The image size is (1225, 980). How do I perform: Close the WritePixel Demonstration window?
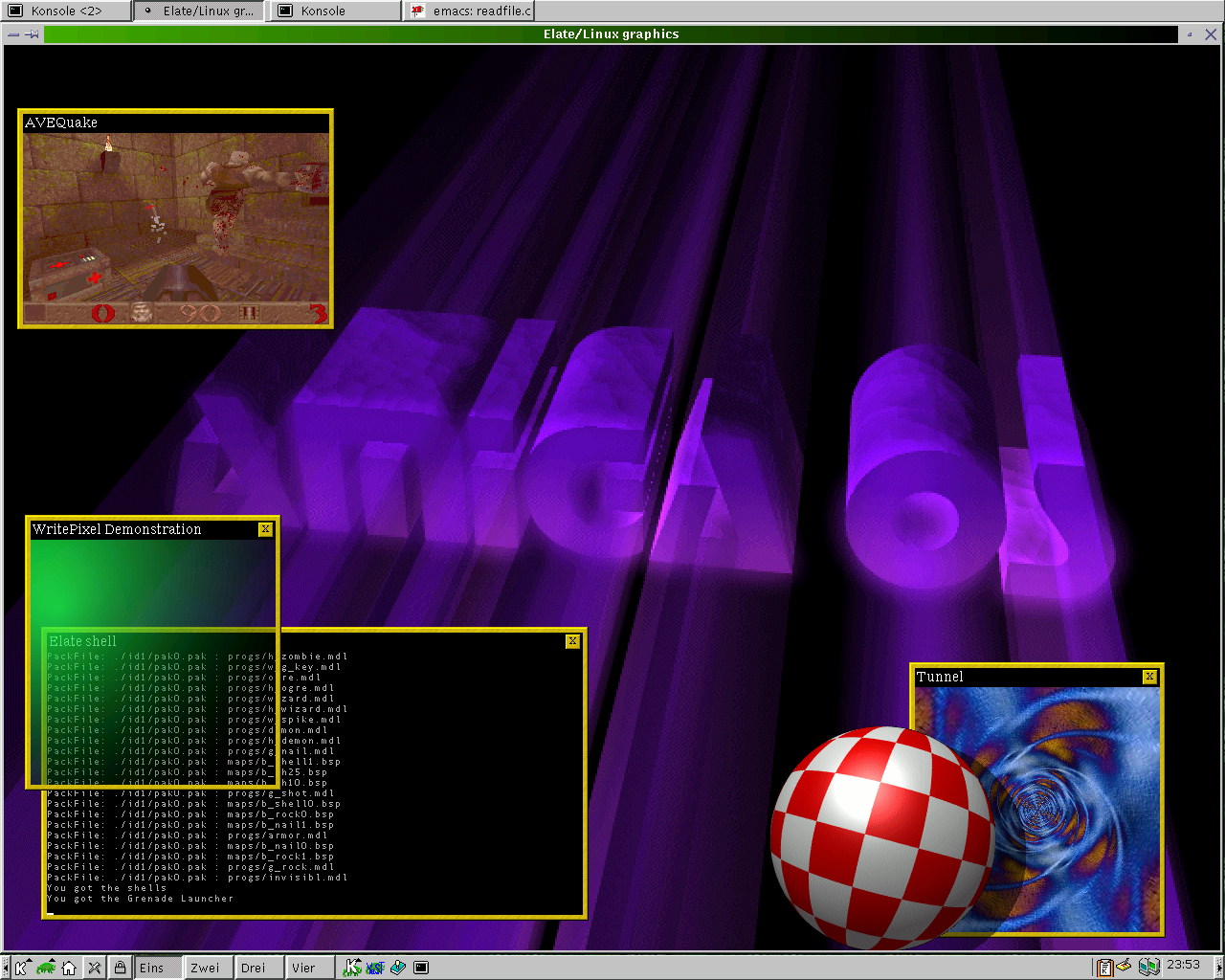click(265, 529)
